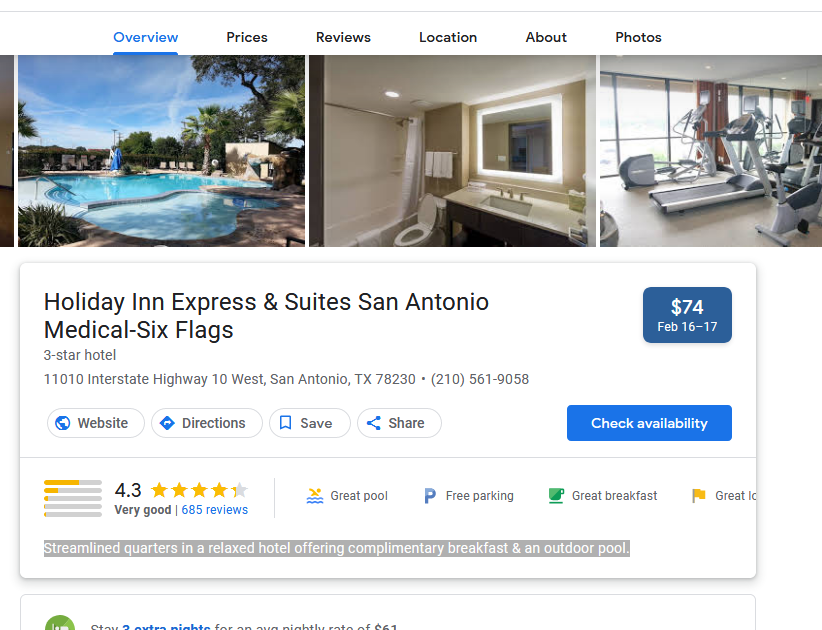Click the hotel phone number (210) 561-9058

click(480, 379)
